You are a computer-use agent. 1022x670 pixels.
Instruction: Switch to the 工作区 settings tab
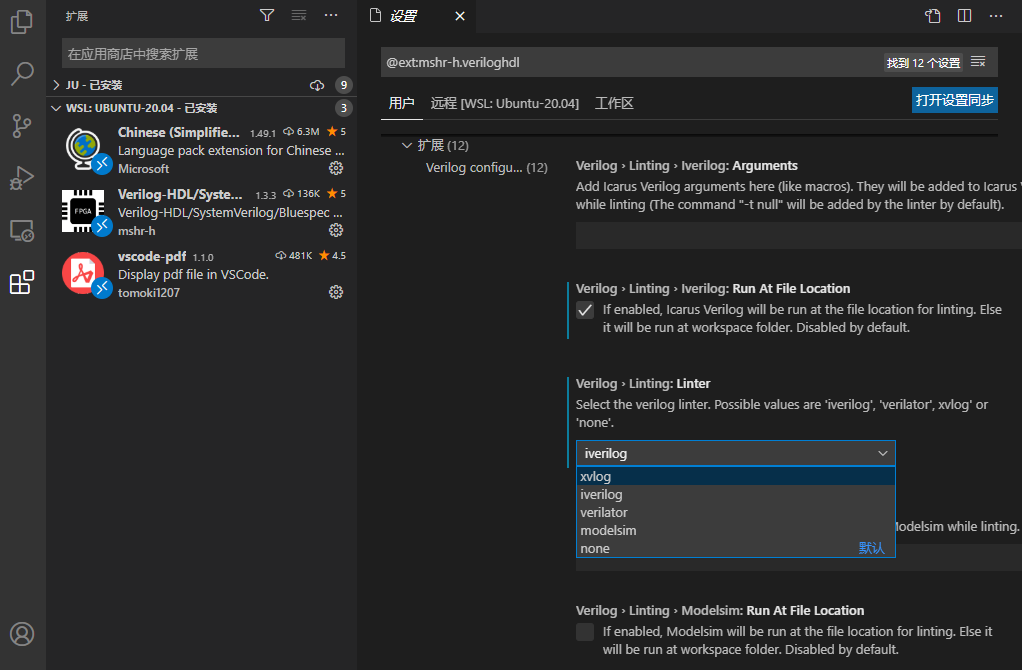pyautogui.click(x=614, y=103)
